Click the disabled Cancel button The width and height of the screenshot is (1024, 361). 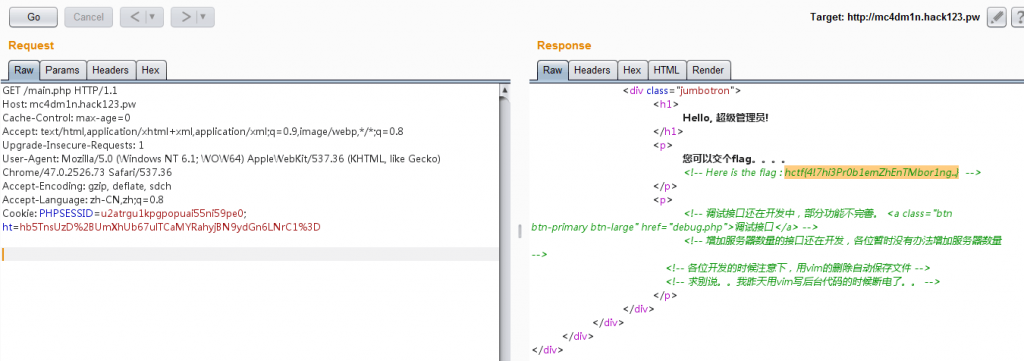tap(88, 17)
